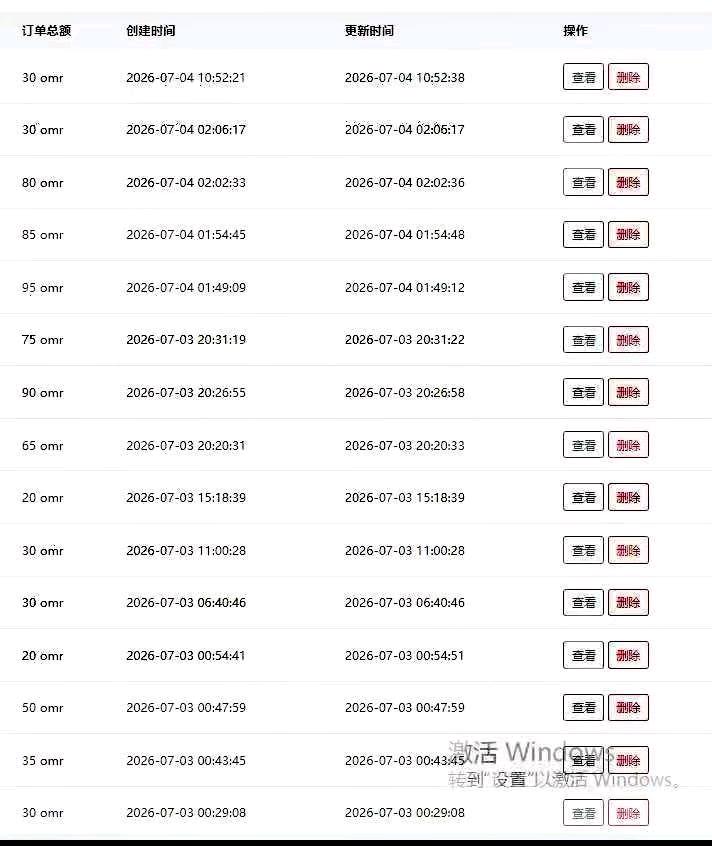Delete the order created at 15:18:39

pyautogui.click(x=628, y=497)
